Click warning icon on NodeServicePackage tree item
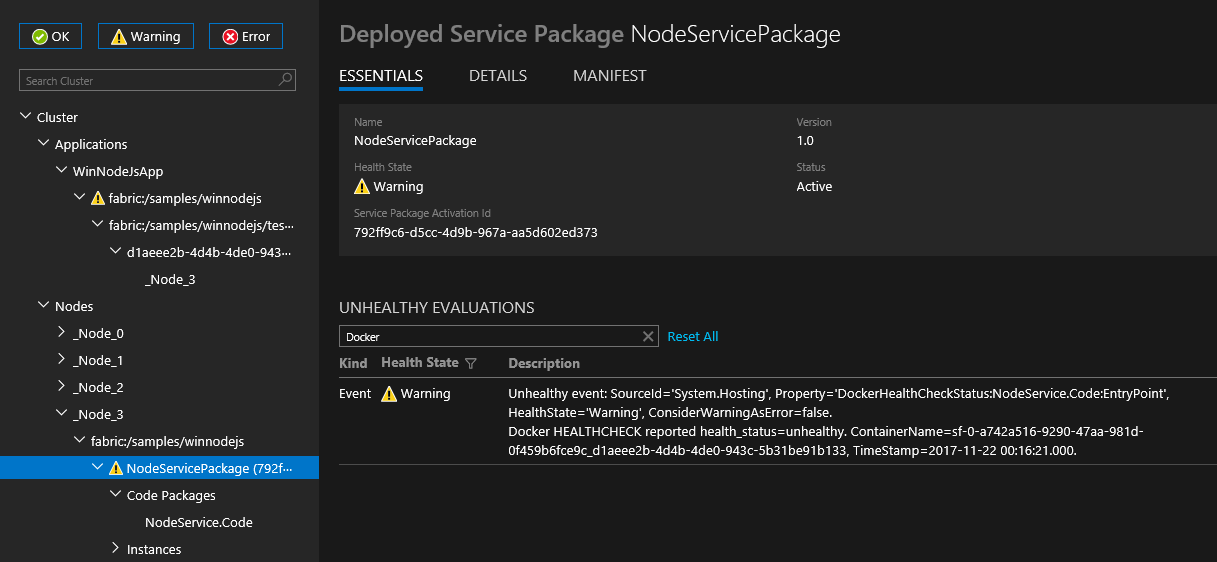Viewport: 1217px width, 562px height. 116,468
